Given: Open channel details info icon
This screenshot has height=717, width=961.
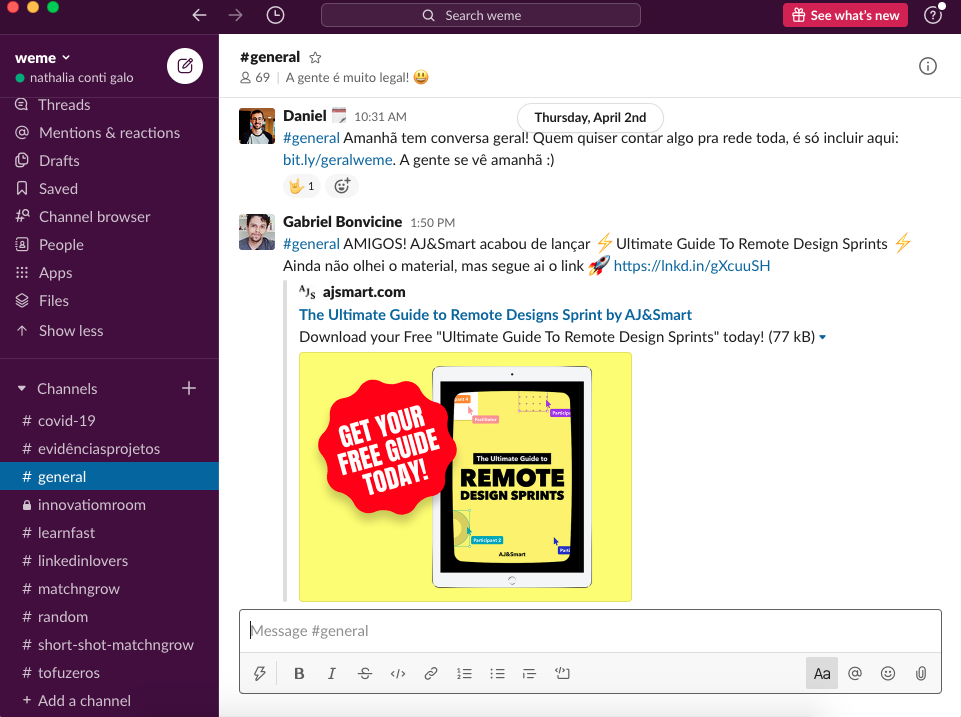Looking at the screenshot, I should point(928,66).
